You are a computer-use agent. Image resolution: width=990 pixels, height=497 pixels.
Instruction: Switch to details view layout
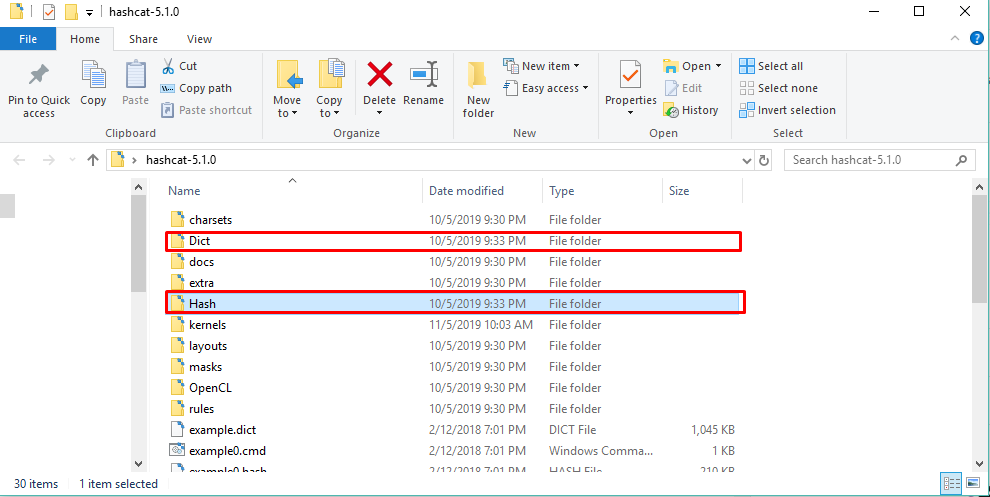[950, 484]
